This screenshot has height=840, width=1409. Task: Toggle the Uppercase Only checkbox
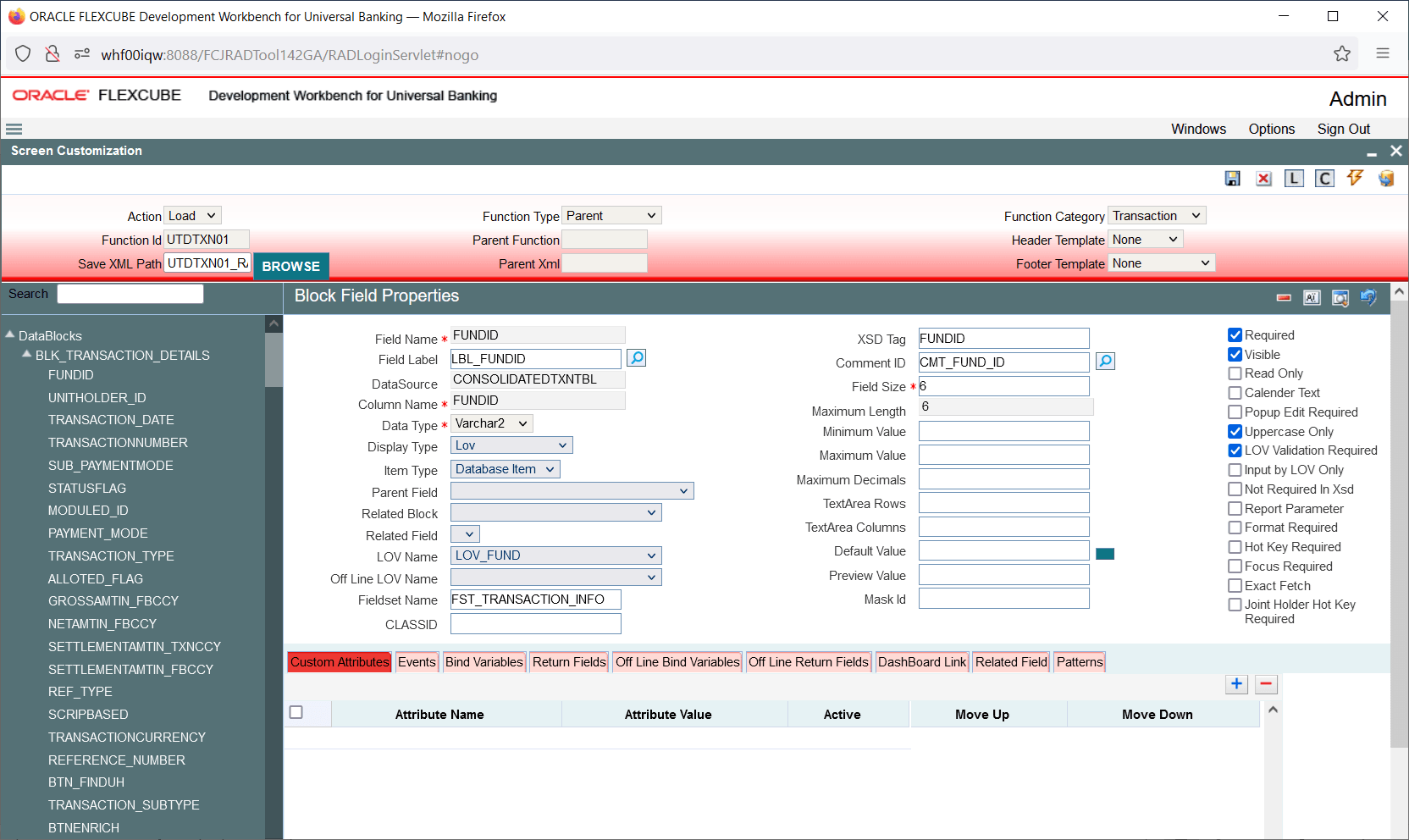tap(1235, 432)
